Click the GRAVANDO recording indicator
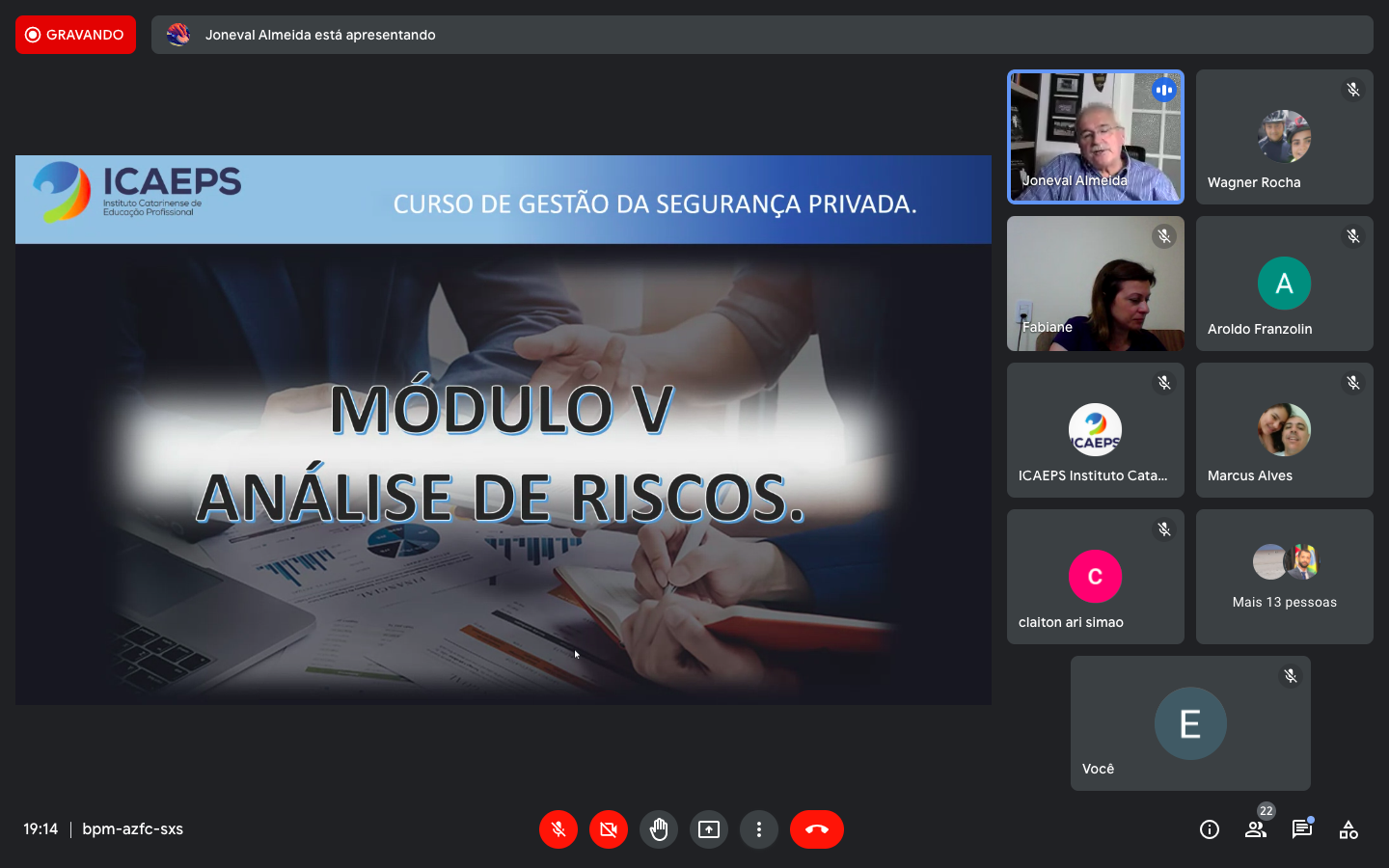The width and height of the screenshot is (1389, 868). click(75, 35)
